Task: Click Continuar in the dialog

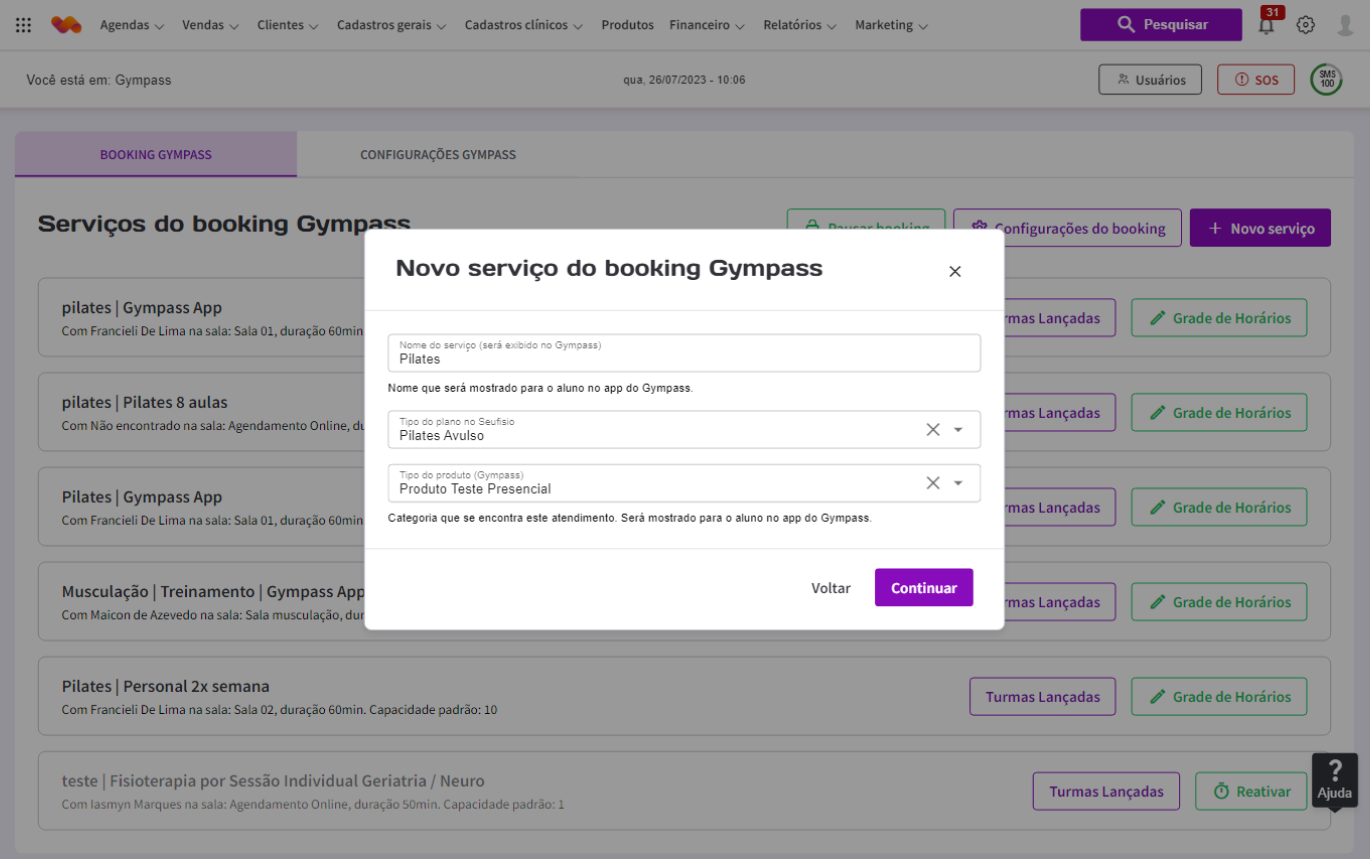Action: pos(924,588)
